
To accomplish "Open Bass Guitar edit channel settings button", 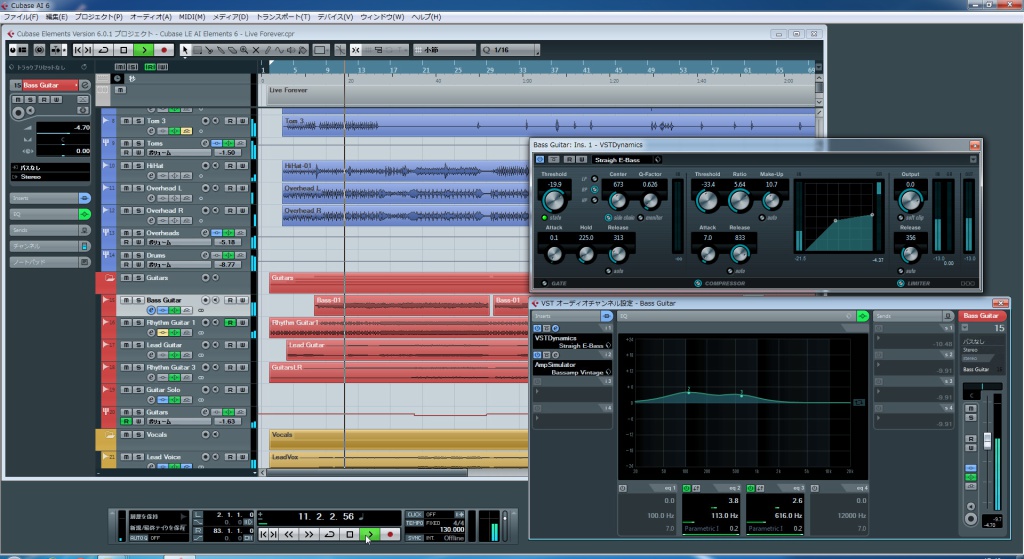I will (85, 85).
